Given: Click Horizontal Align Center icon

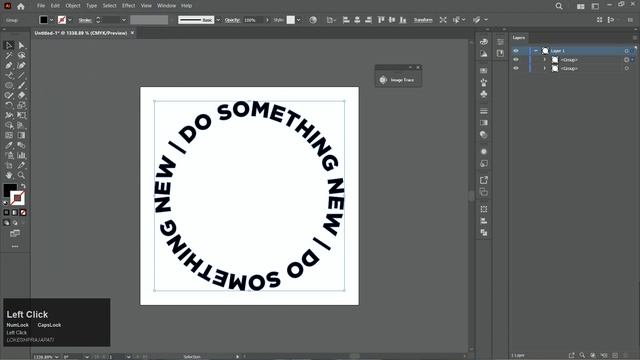Looking at the screenshot, I should click(357, 20).
